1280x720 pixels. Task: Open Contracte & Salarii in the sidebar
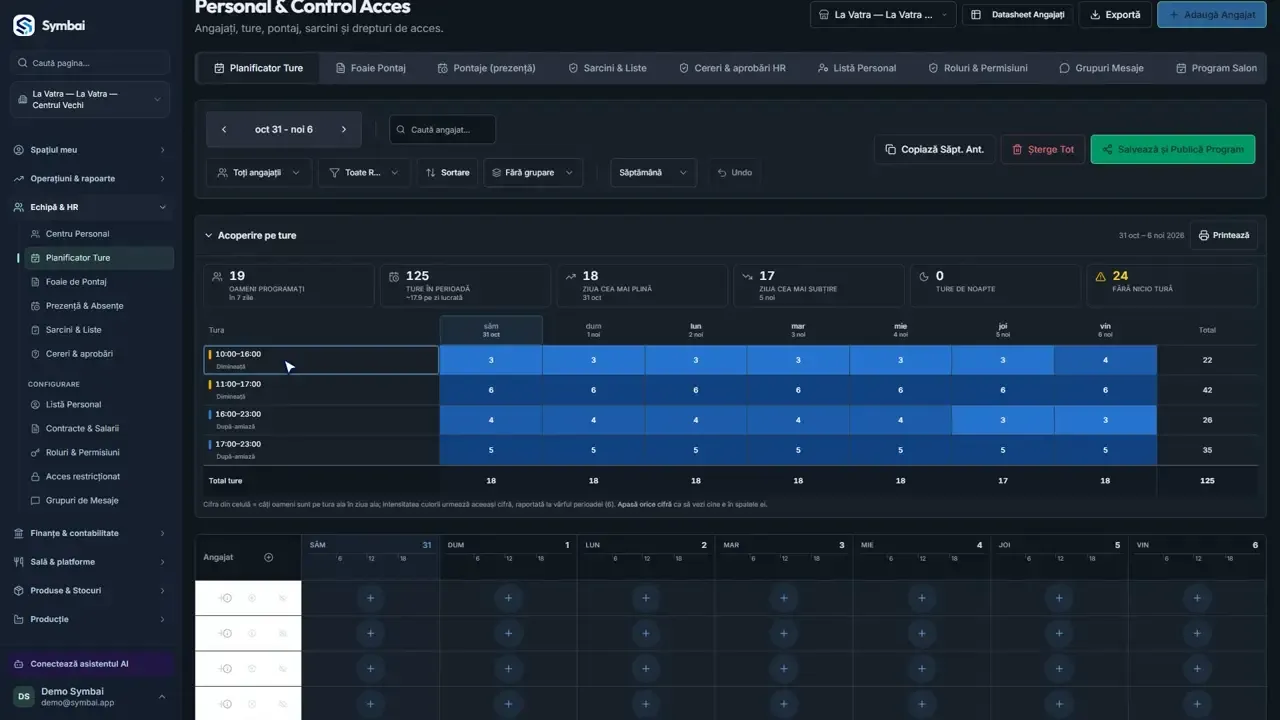click(x=98, y=428)
